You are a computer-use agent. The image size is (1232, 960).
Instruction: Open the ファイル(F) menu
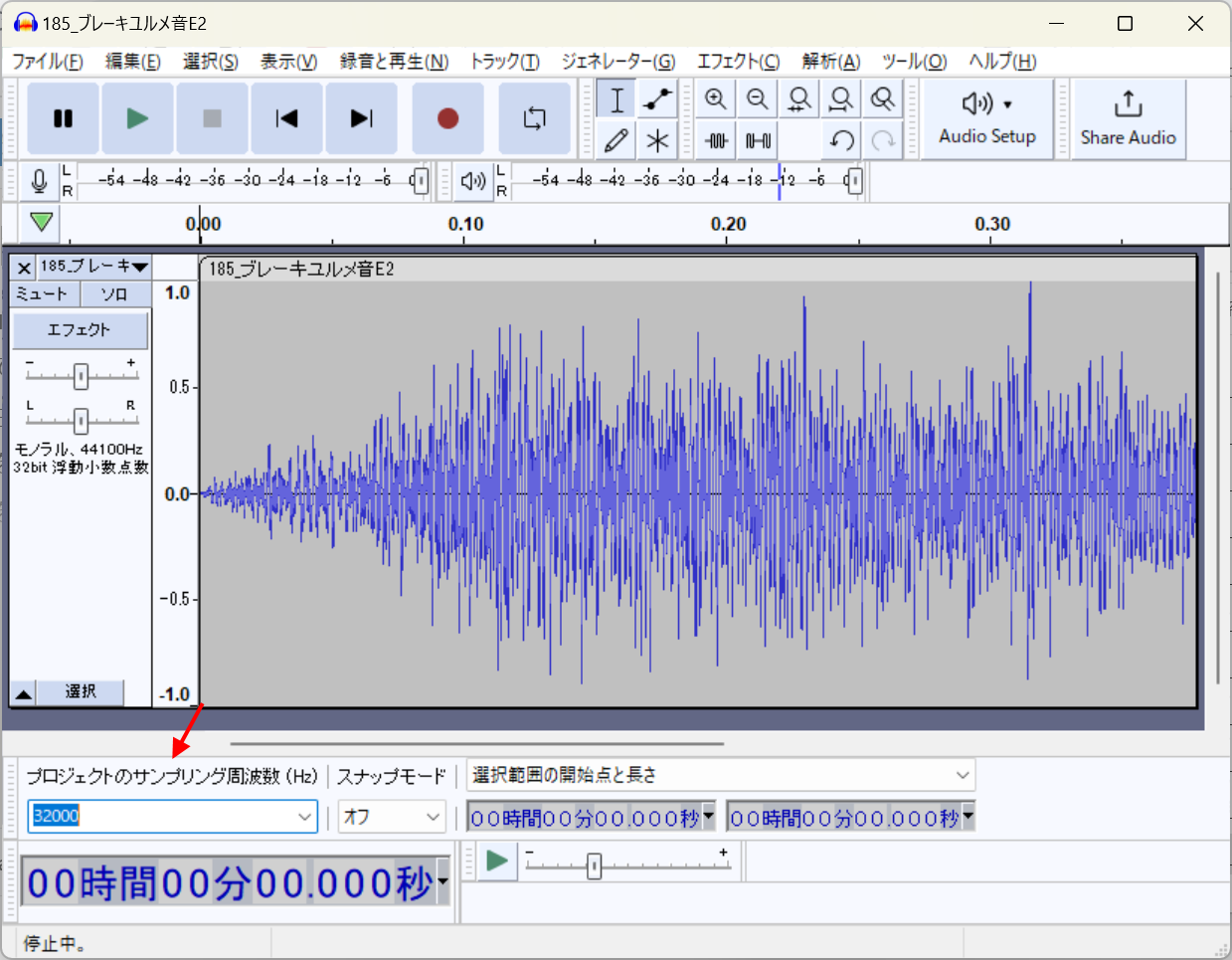(47, 62)
